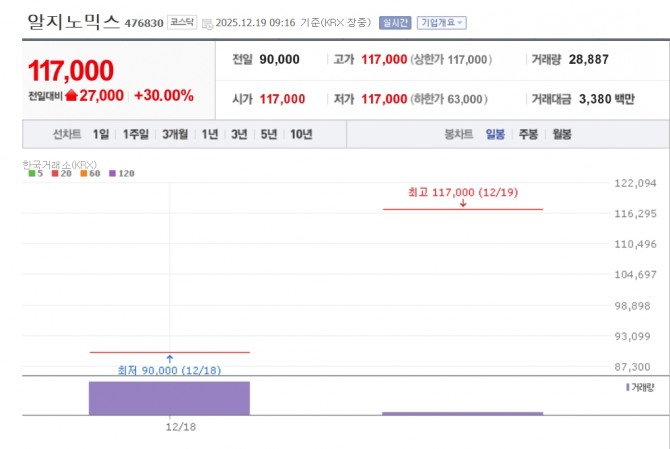The image size is (670, 449).
Task: Switch to the 주봉 weekly candle chart
Action: pyautogui.click(x=528, y=134)
